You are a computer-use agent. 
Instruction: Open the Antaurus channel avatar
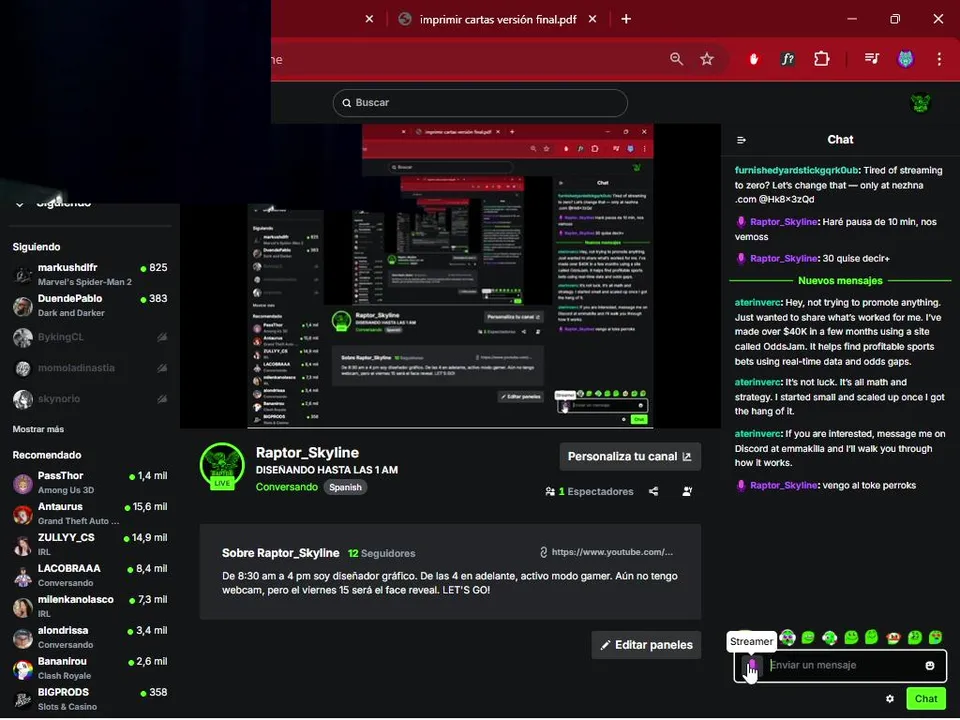point(23,515)
